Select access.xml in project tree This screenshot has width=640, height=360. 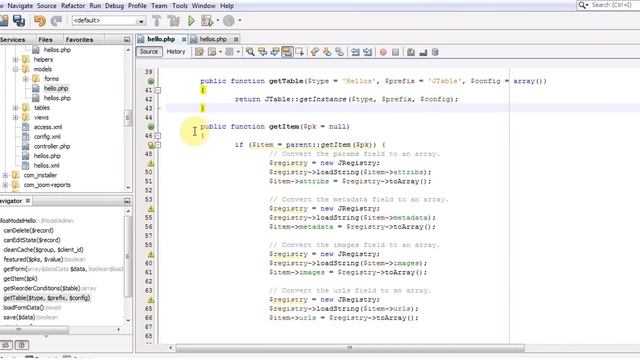coord(48,127)
